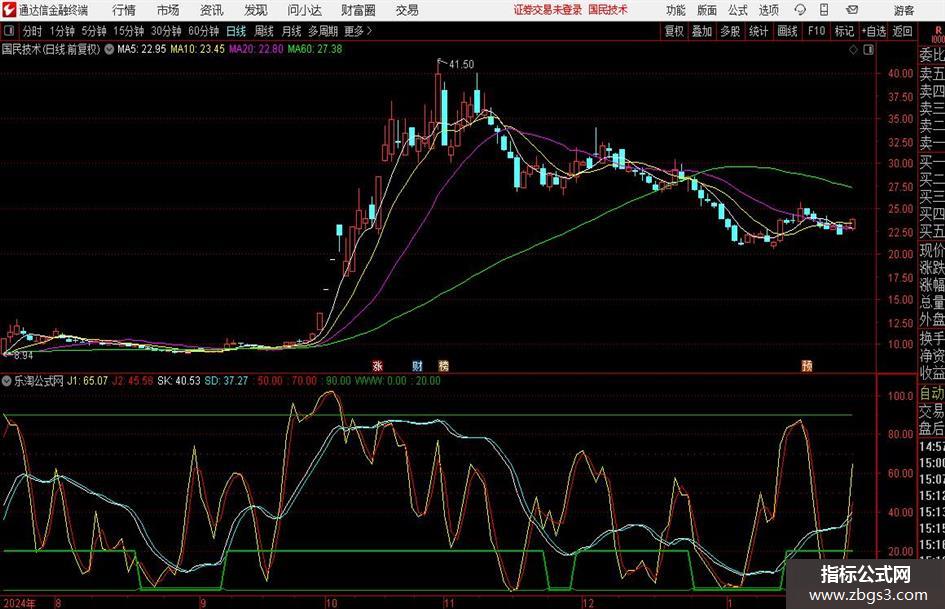Open the 财富圈 menu
The width and height of the screenshot is (945, 609).
pos(358,10)
